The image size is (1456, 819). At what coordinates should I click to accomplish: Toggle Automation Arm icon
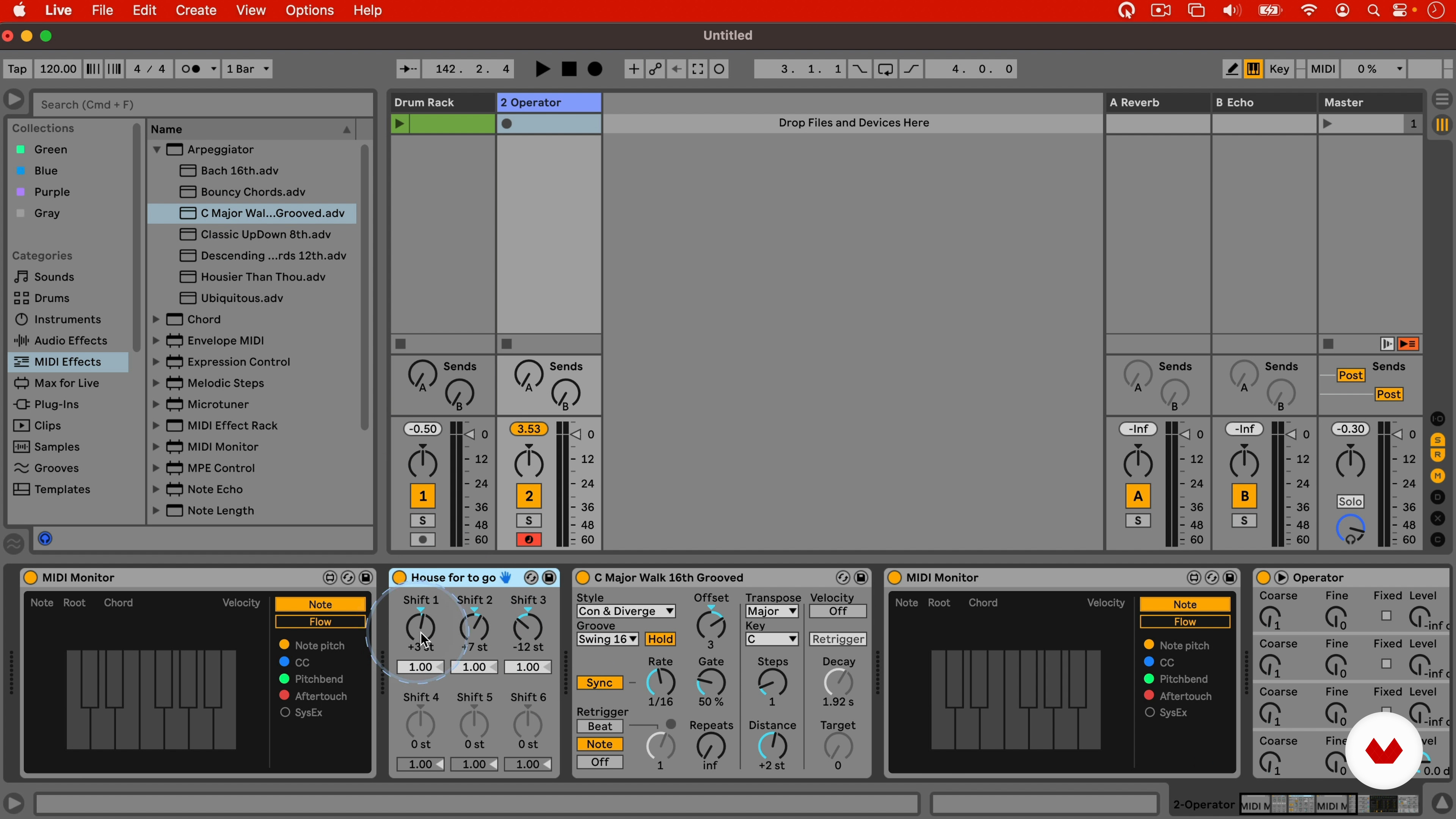(655, 69)
